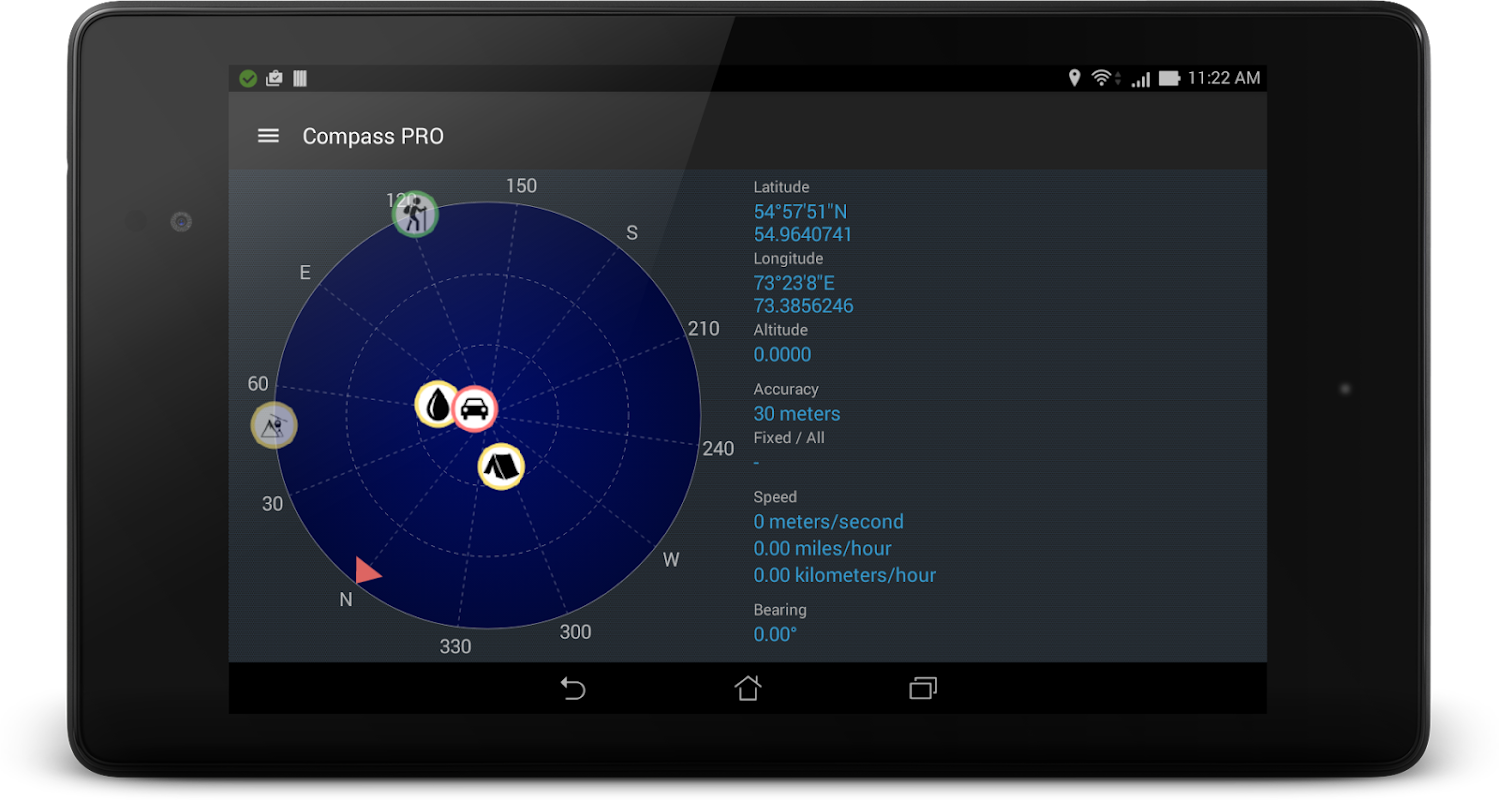
Task: Tap the Android back button
Action: (572, 688)
